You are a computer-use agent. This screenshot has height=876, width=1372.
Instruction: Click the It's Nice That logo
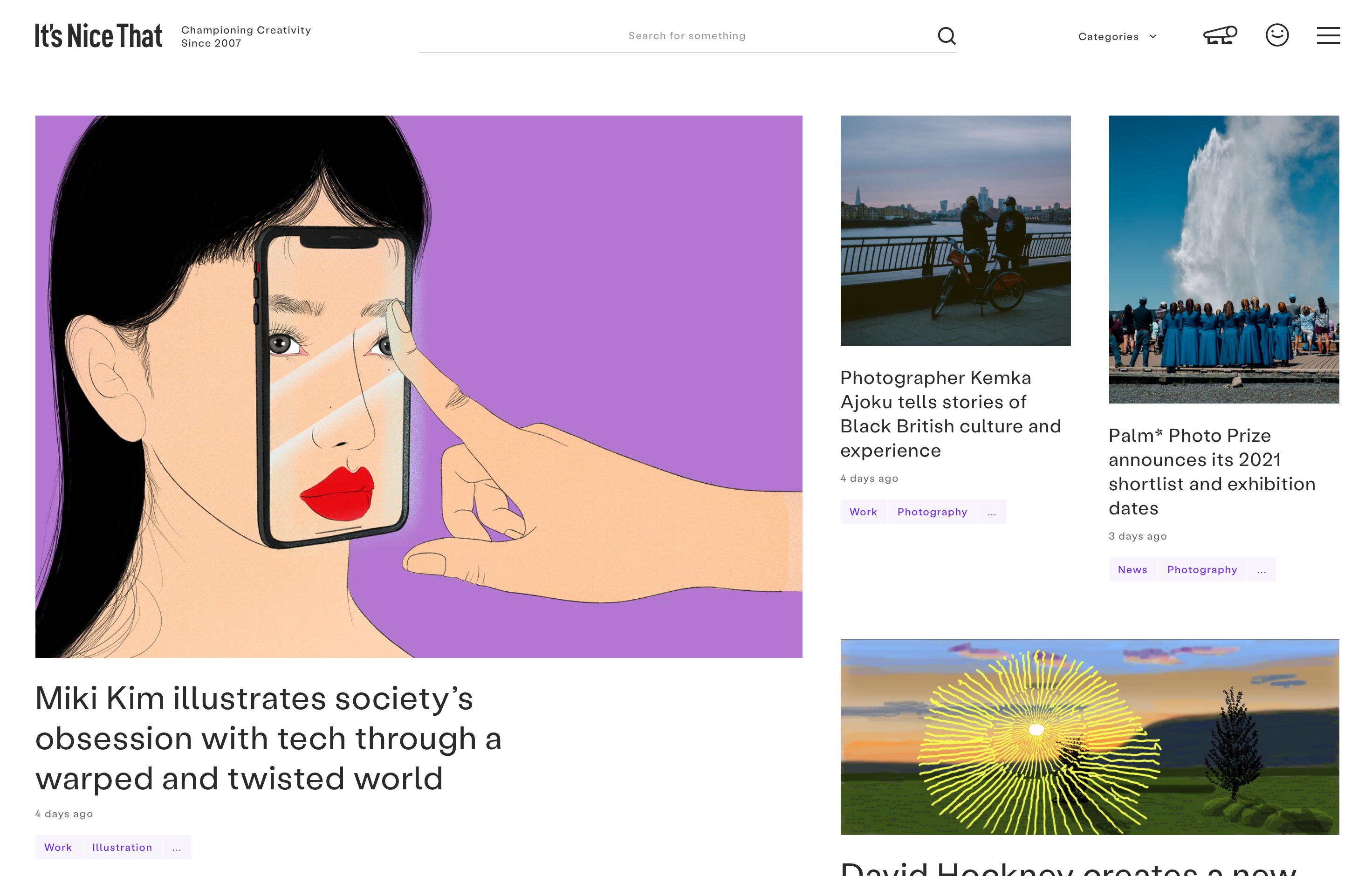tap(99, 36)
